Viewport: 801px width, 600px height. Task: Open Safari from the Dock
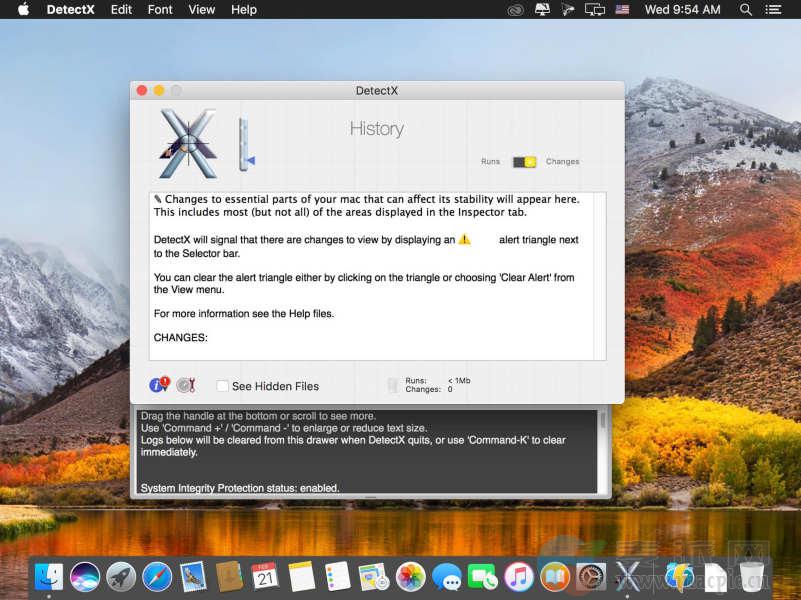(x=157, y=576)
